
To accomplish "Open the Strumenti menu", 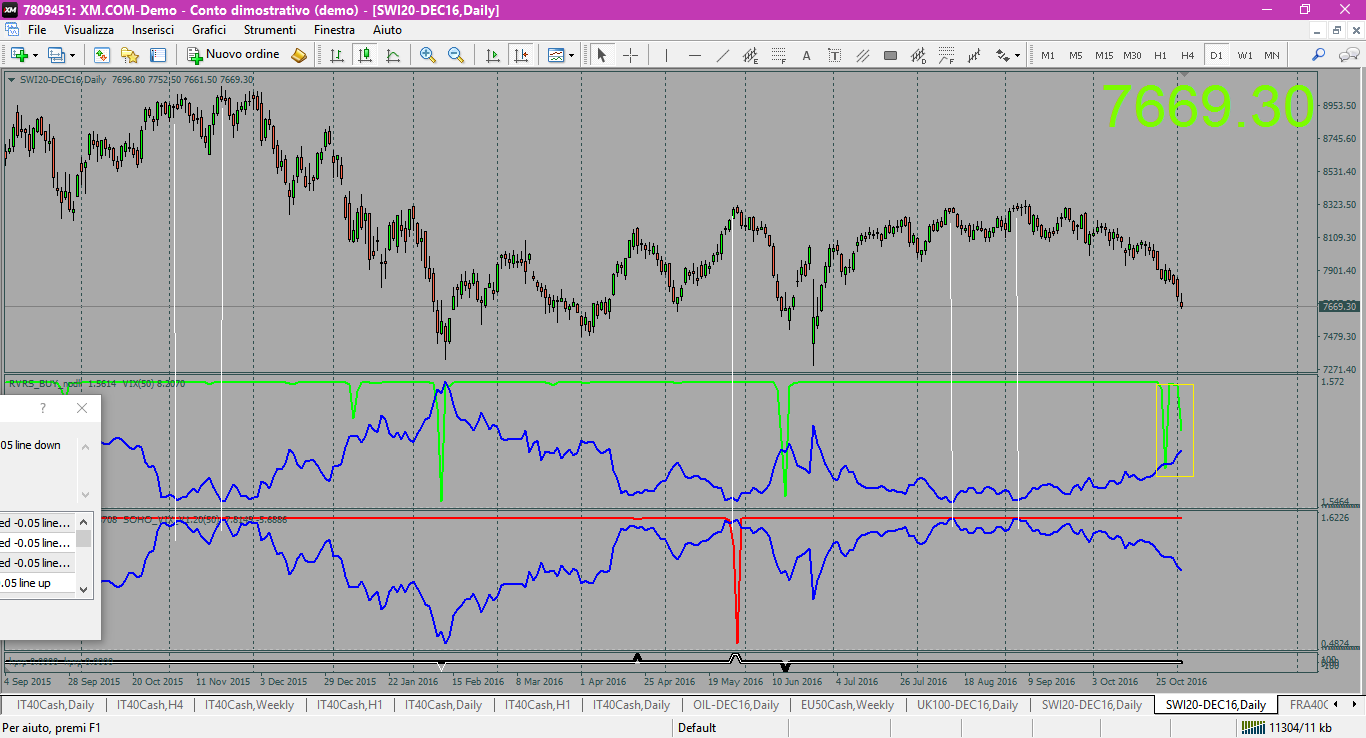I will (x=270, y=30).
